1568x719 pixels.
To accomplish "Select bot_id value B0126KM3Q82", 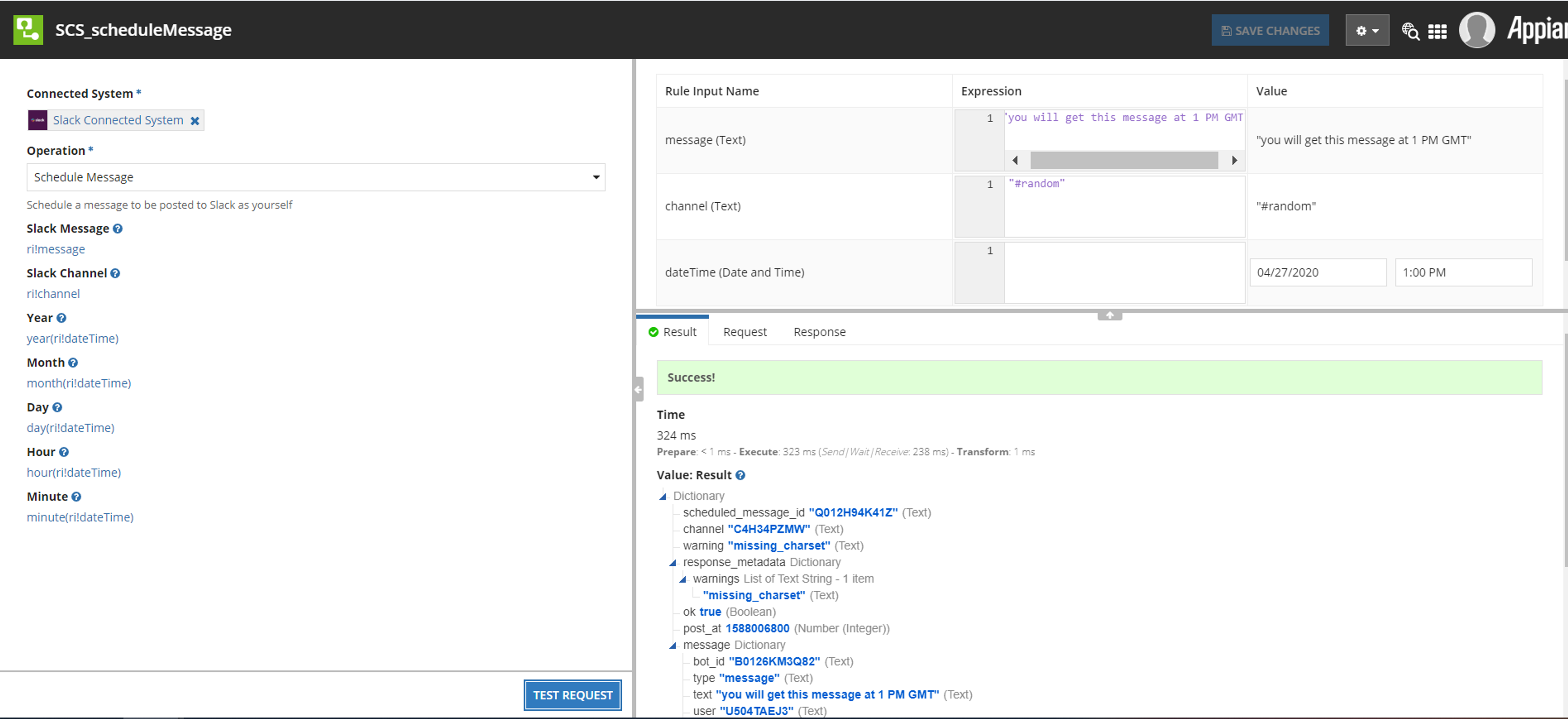I will [x=774, y=661].
